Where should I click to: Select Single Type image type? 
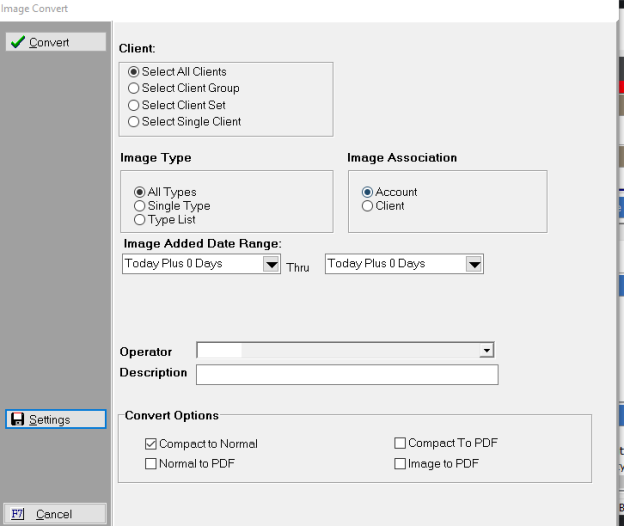139,206
